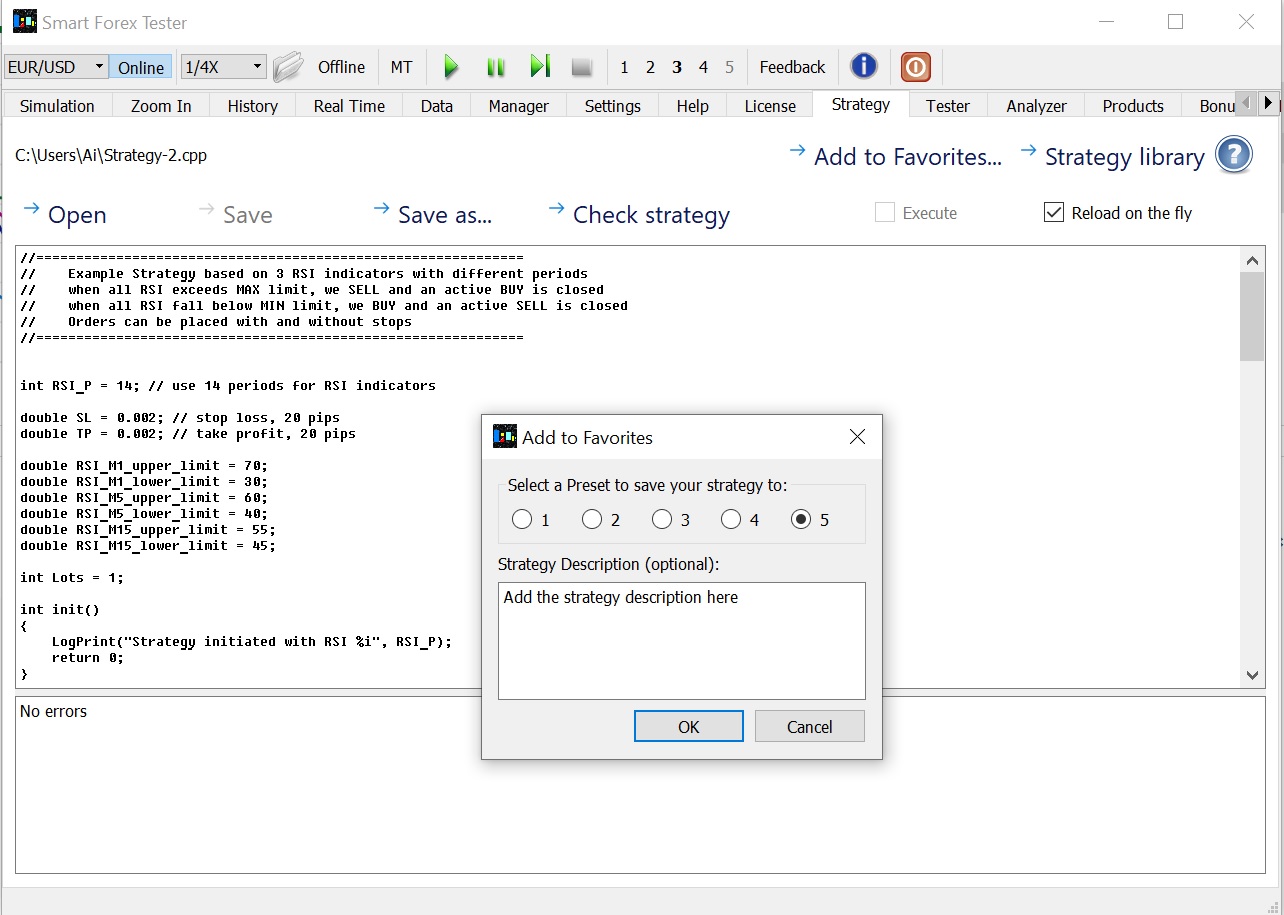Click the code editor scrollbar up arrow
Image resolution: width=1284 pixels, height=915 pixels.
coord(1252,260)
